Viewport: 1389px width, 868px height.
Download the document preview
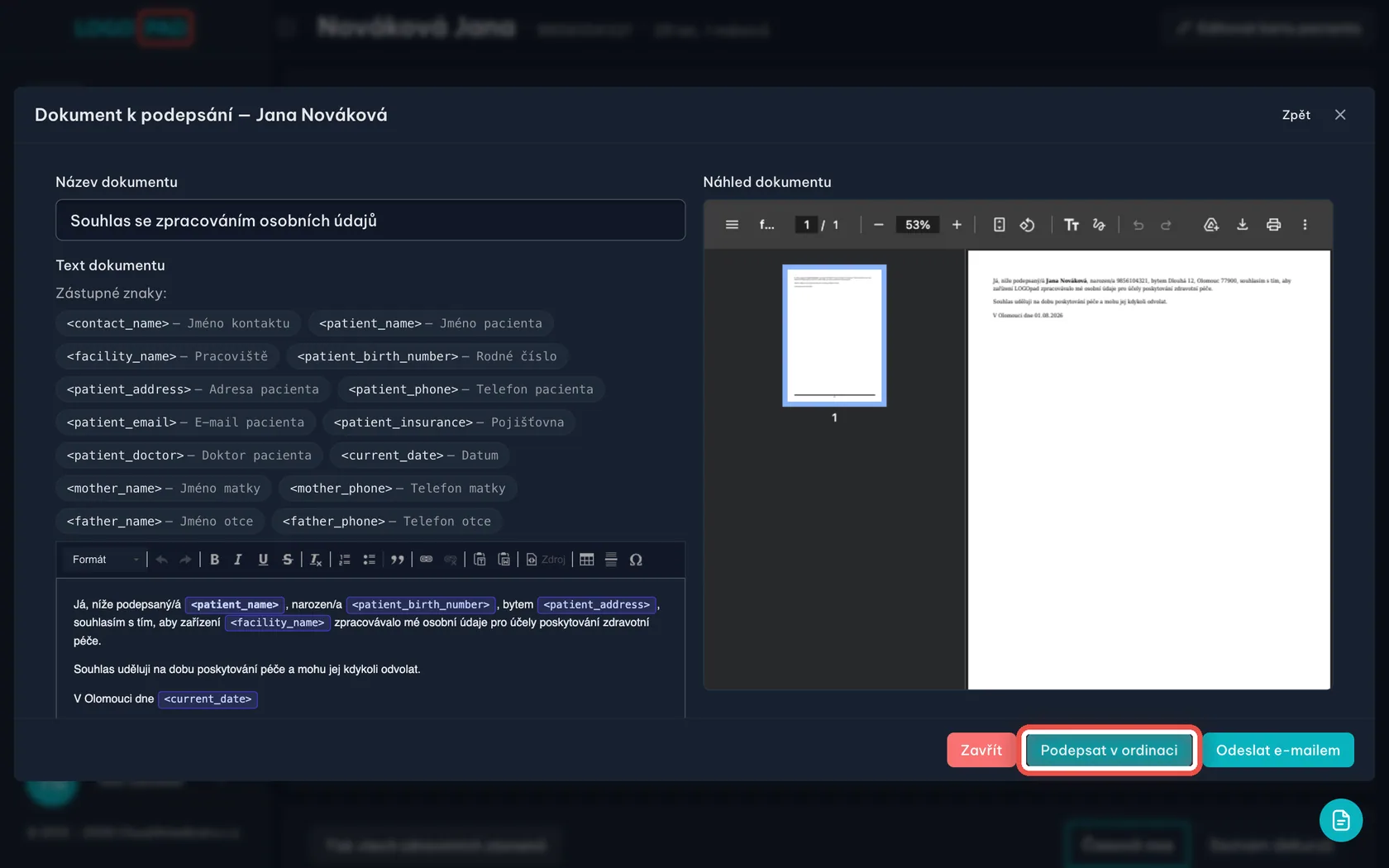point(1242,225)
